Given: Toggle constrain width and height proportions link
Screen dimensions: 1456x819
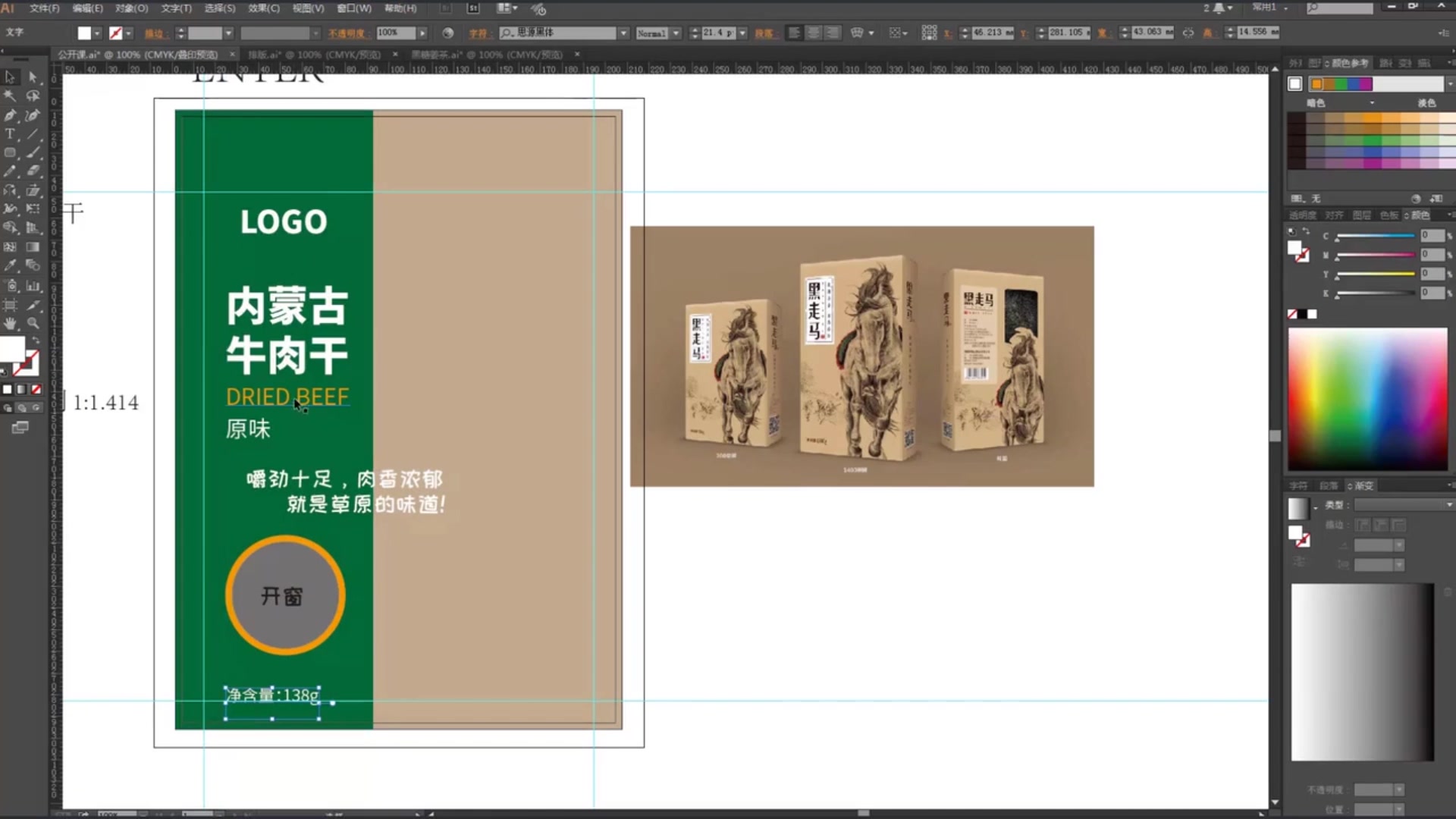Looking at the screenshot, I should (1188, 33).
